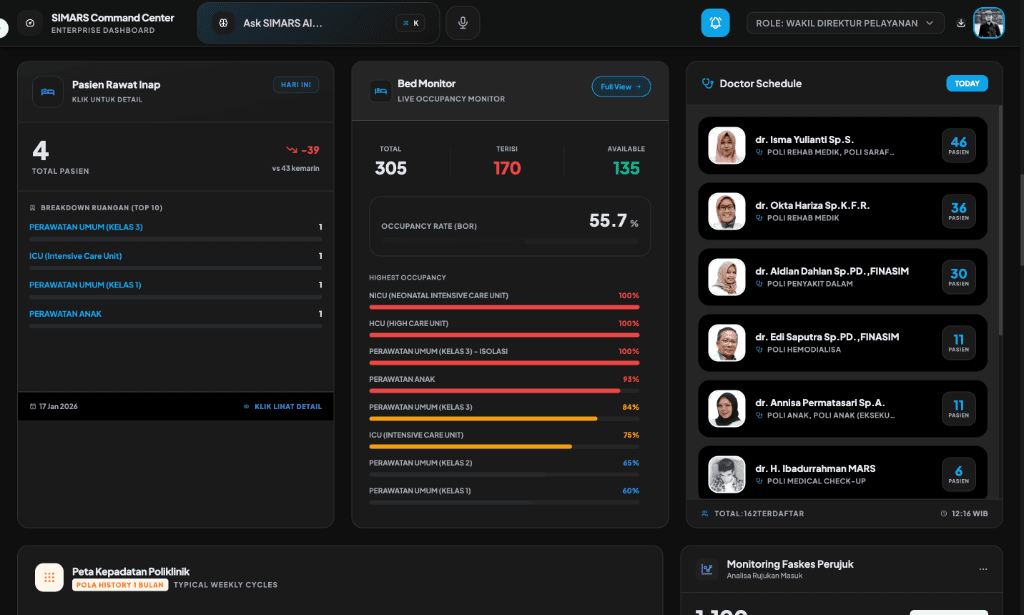
Task: Click the Peta Kepadatan Poliklinik grid icon
Action: (x=49, y=577)
